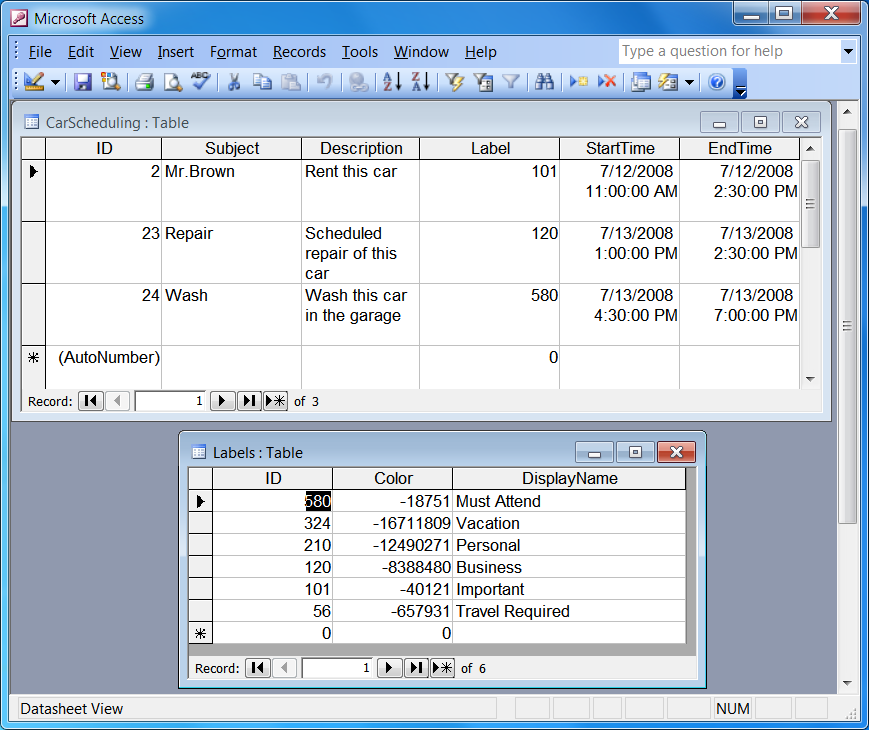The width and height of the screenshot is (869, 730).
Task: Click the Access app icon in title bar
Action: coord(19,18)
